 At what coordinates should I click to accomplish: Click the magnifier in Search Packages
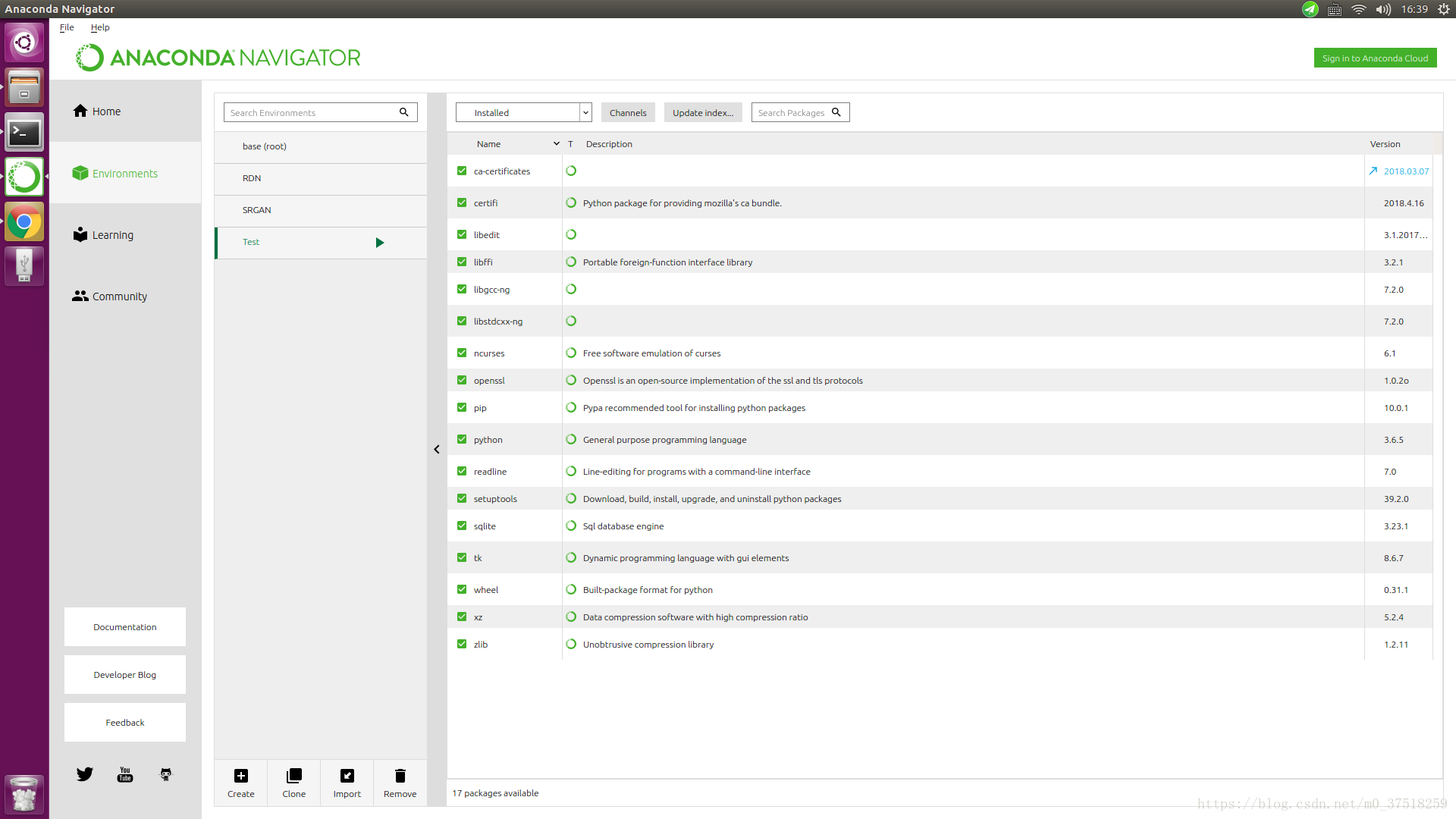tap(836, 112)
